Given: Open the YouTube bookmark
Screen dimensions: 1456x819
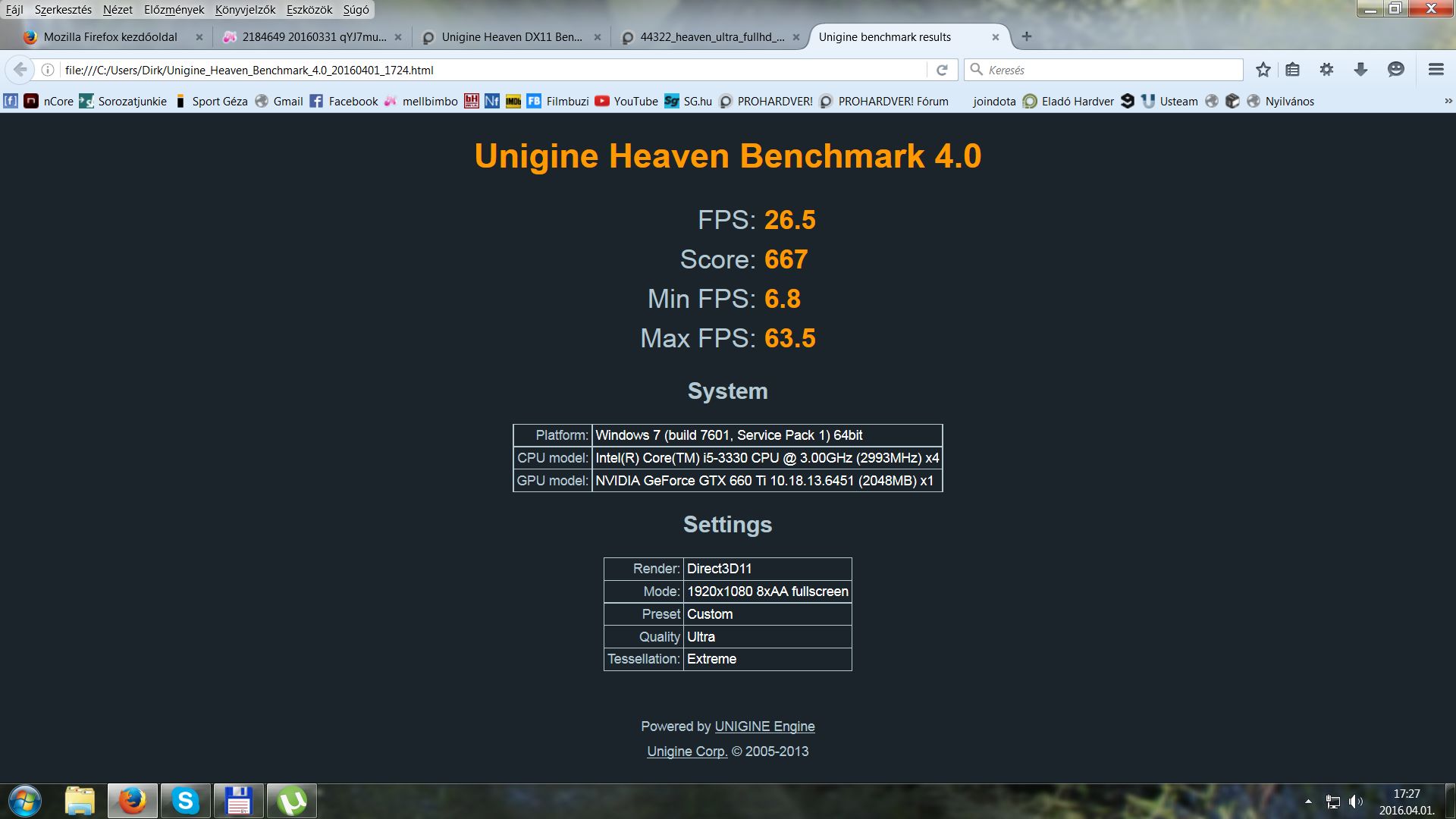Looking at the screenshot, I should tap(626, 101).
